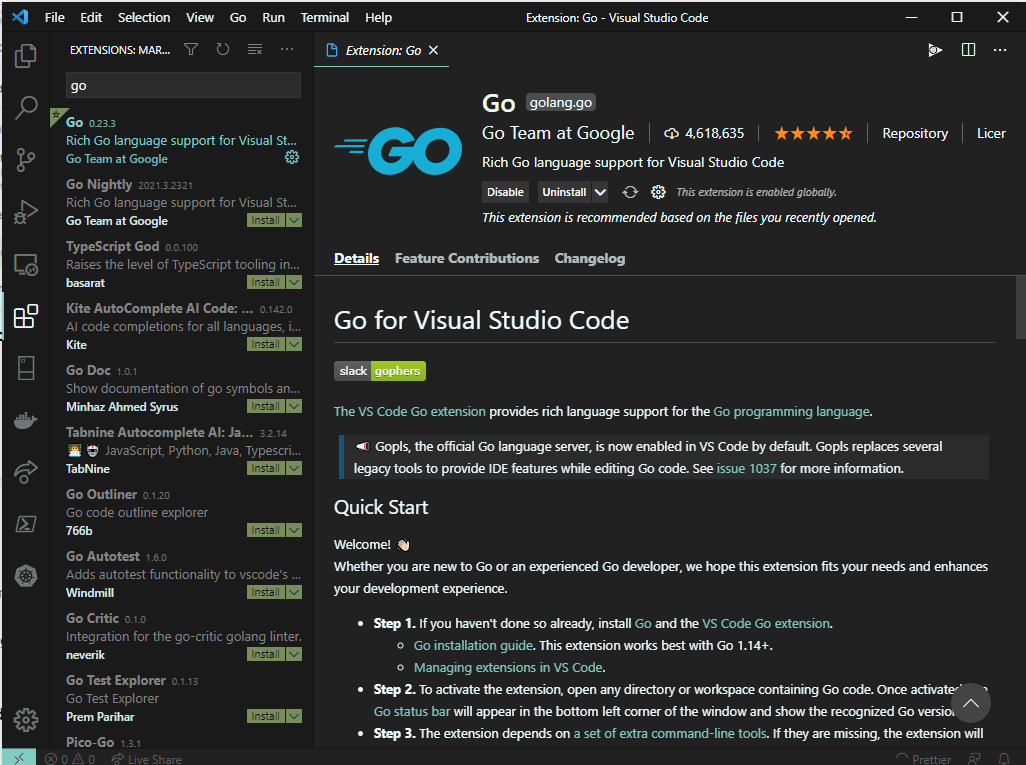Open the remote window indicator in status bar

tap(19, 758)
